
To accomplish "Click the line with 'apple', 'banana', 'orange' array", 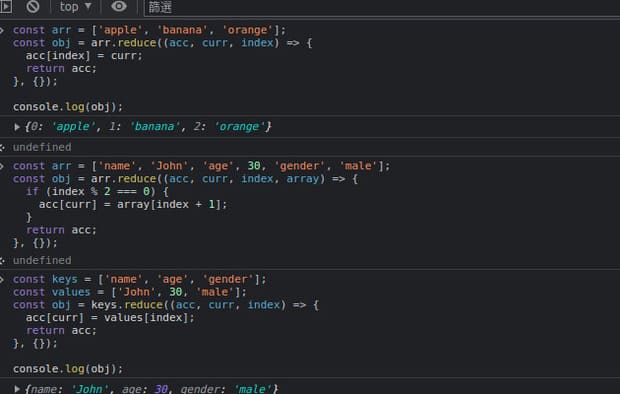I will point(149,30).
